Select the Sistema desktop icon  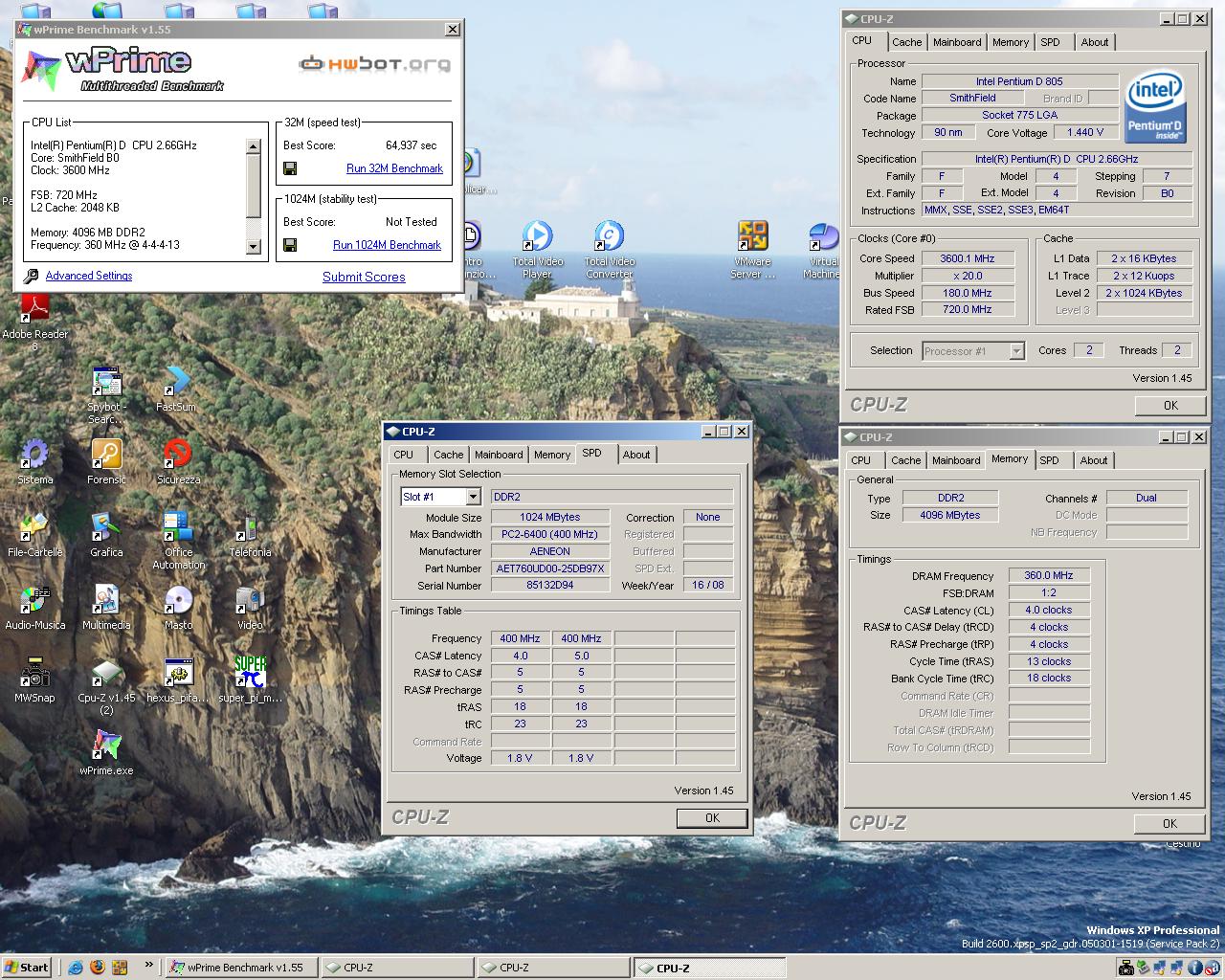click(35, 455)
